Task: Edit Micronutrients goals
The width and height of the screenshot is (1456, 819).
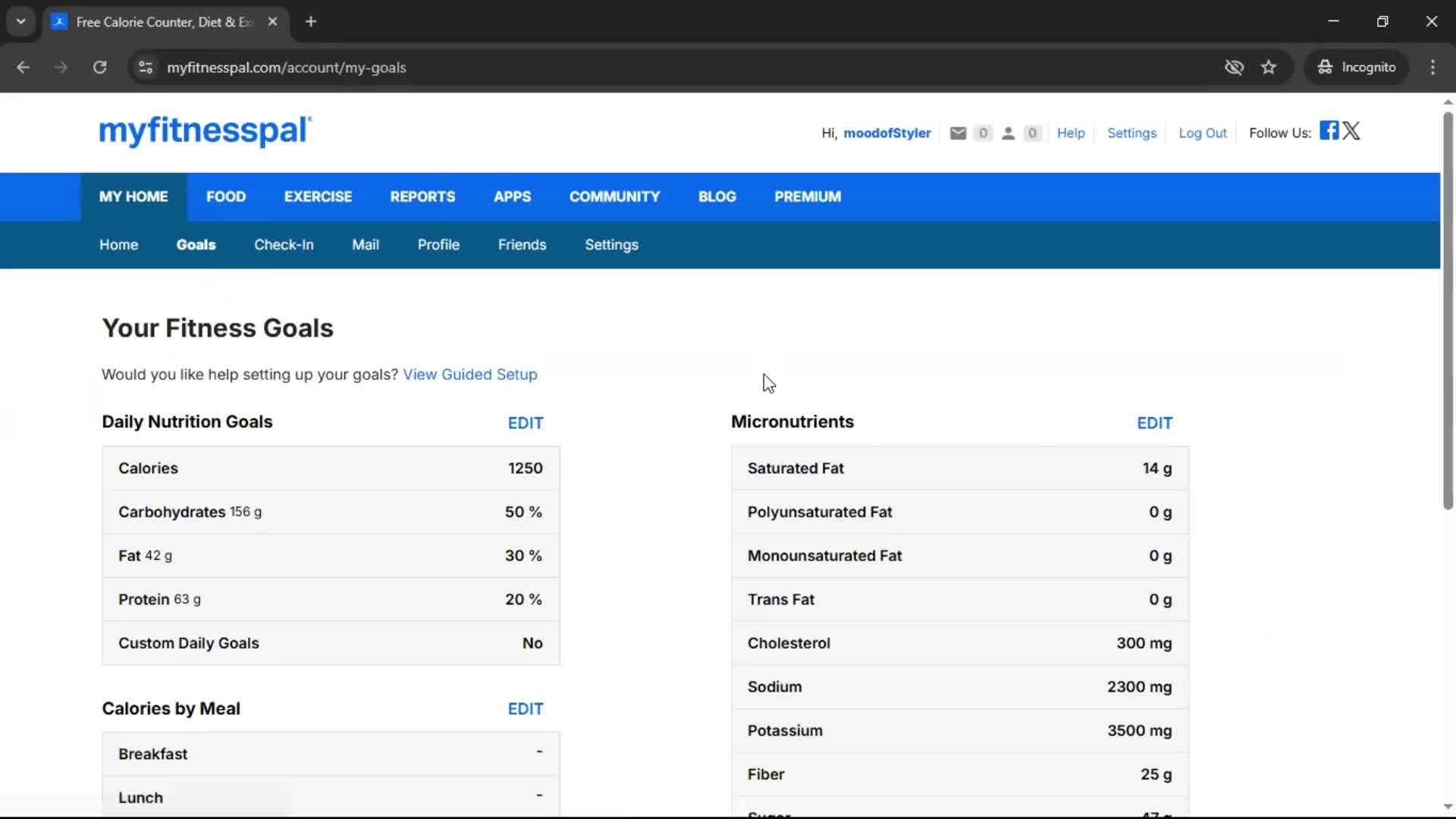Action: (1154, 423)
